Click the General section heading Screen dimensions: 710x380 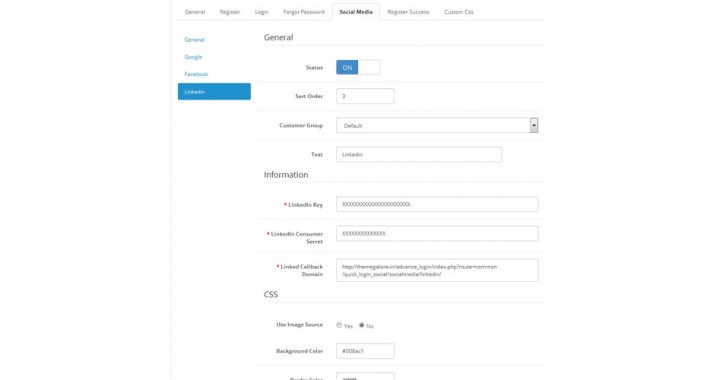[x=278, y=37]
